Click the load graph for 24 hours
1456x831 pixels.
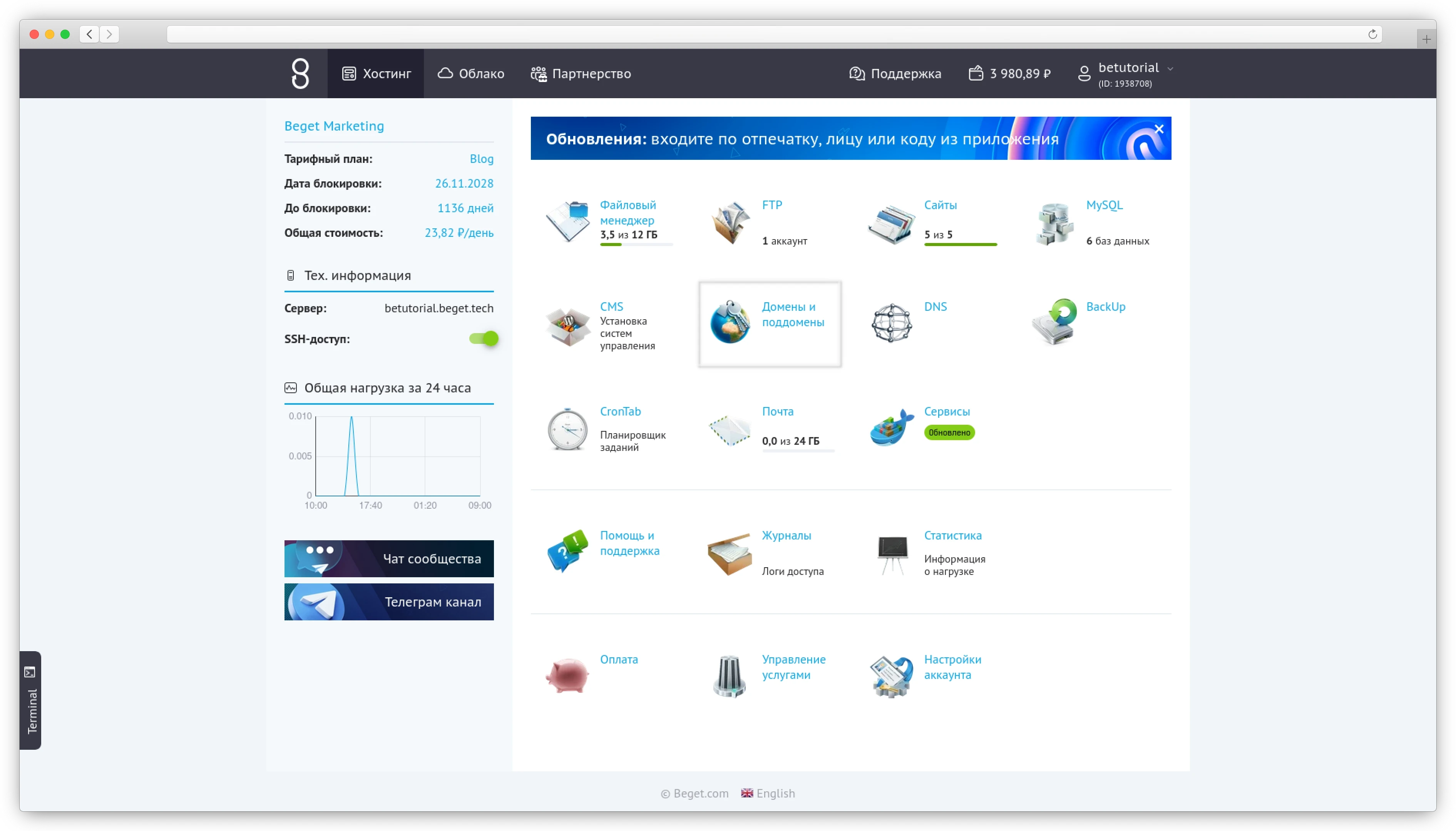(397, 456)
